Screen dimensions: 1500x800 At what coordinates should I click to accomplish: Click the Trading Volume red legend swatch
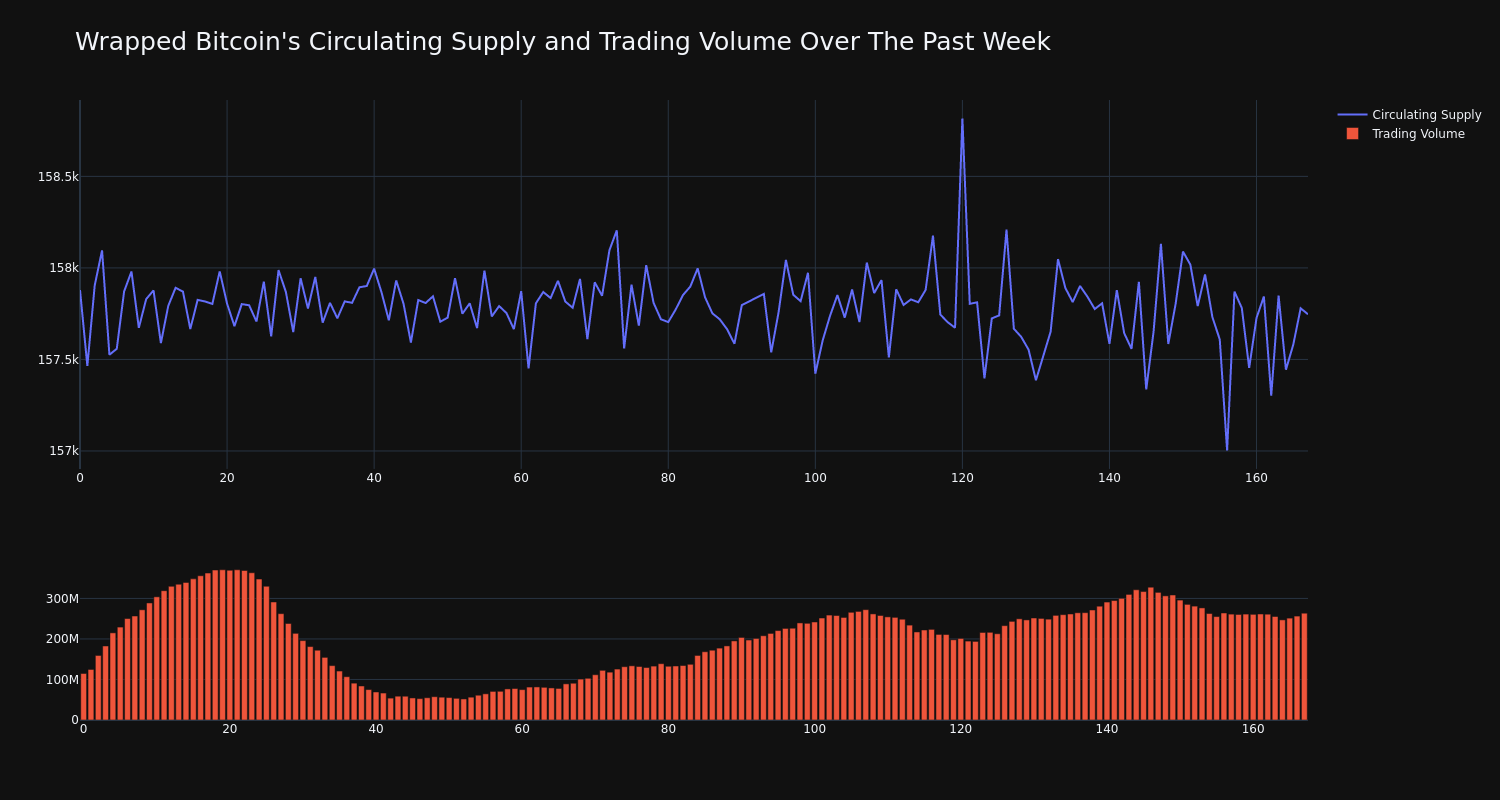pyautogui.click(x=1352, y=134)
